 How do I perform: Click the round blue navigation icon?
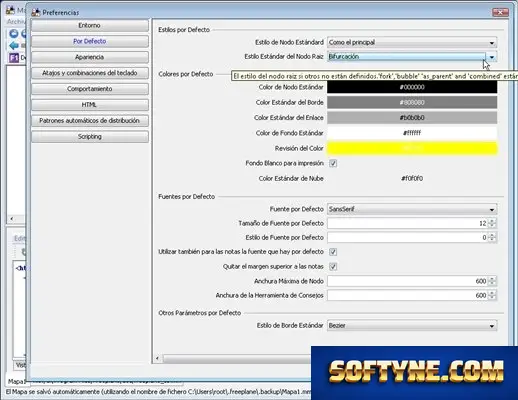coord(14,33)
